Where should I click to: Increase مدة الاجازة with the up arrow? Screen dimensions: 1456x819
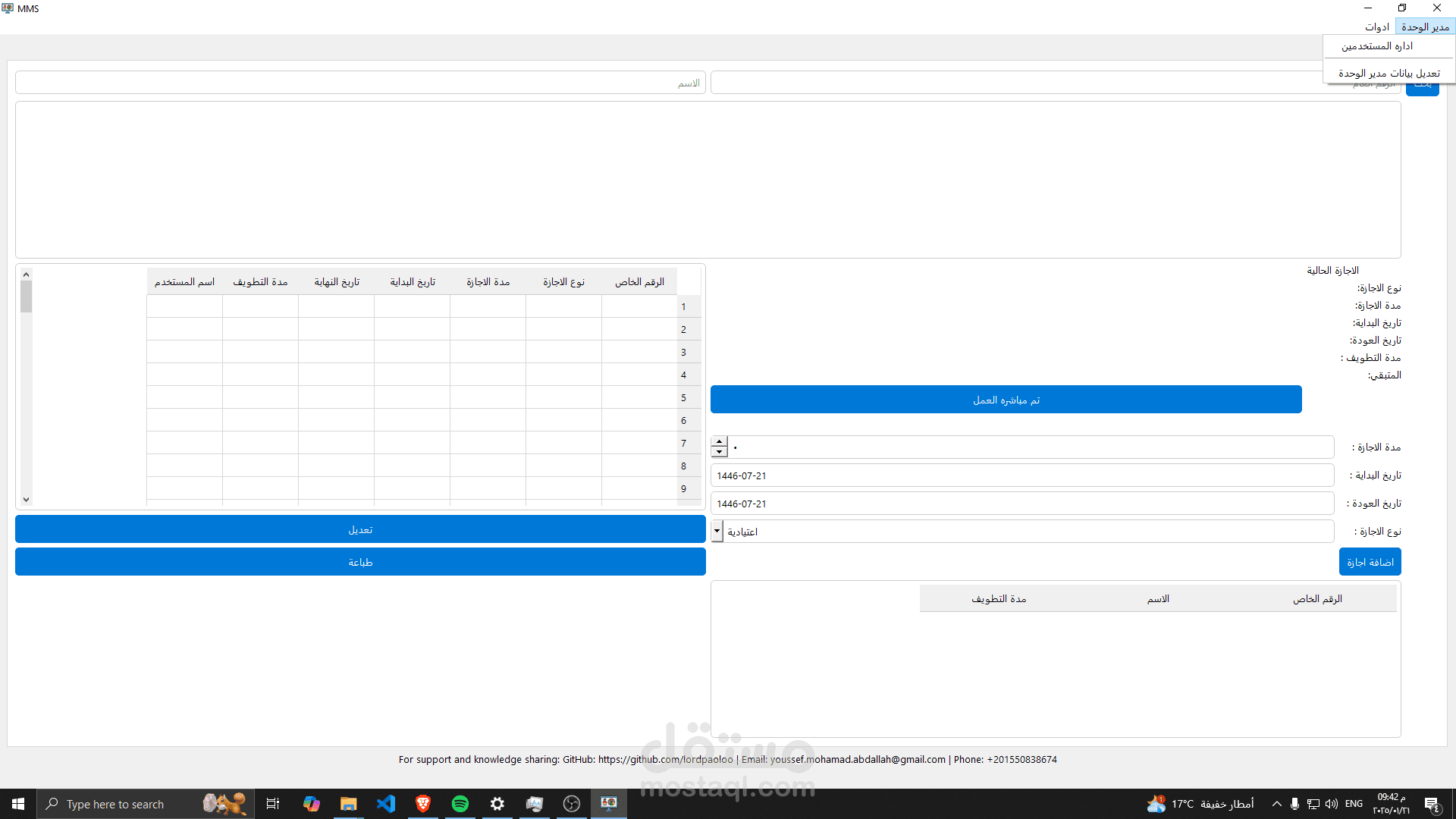pyautogui.click(x=719, y=442)
